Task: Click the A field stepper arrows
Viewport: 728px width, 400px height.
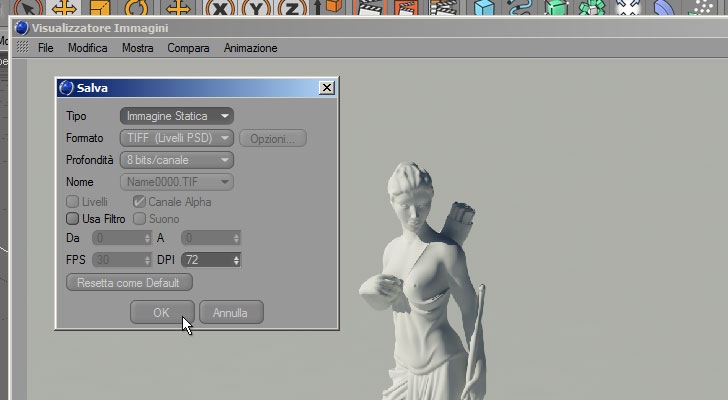Action: pos(236,238)
